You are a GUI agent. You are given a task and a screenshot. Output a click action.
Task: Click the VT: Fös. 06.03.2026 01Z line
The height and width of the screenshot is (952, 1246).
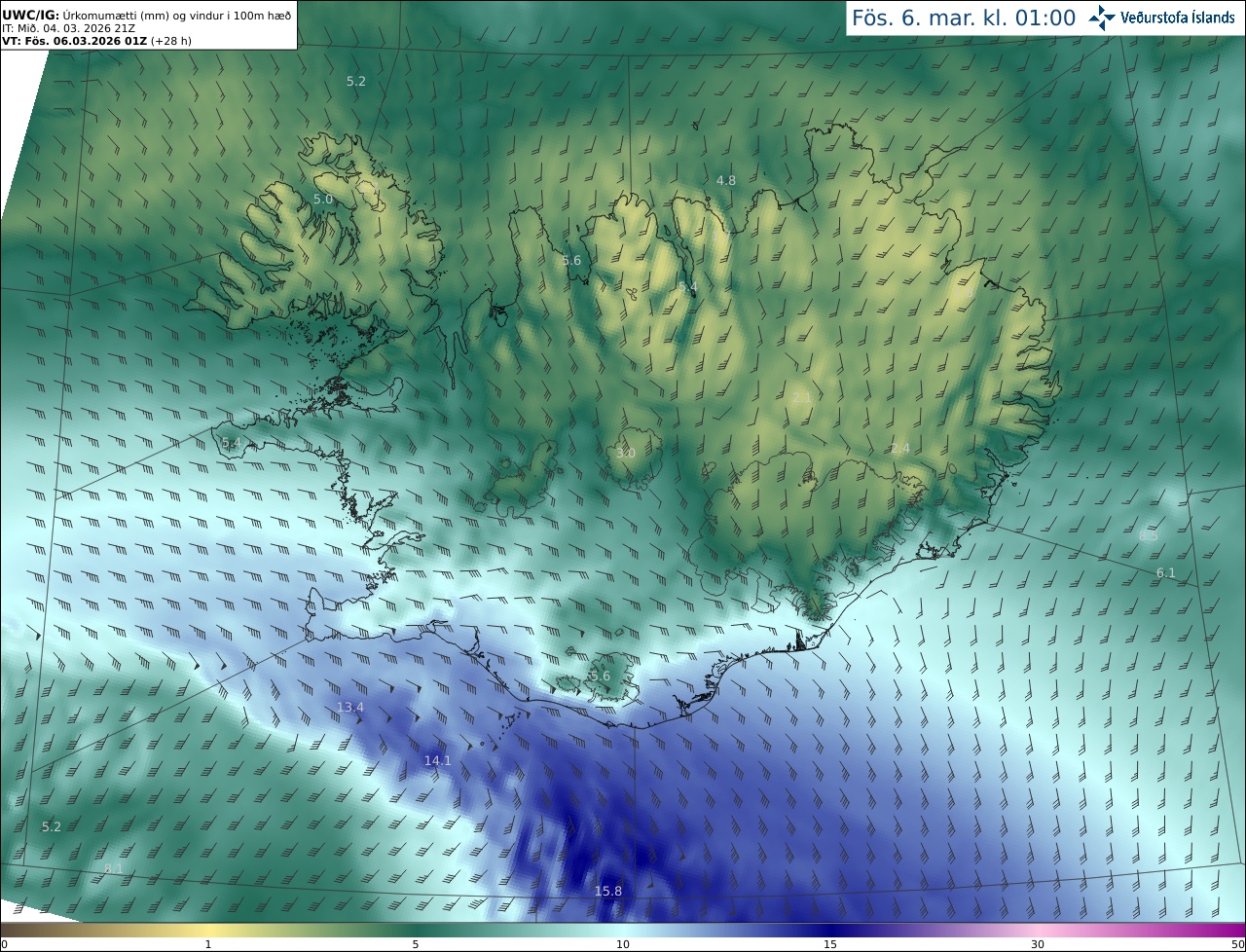point(96,41)
